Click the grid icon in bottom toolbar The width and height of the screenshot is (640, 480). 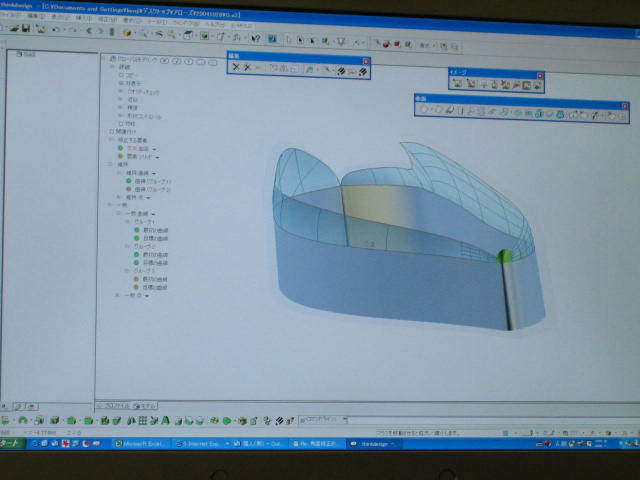pos(142,420)
